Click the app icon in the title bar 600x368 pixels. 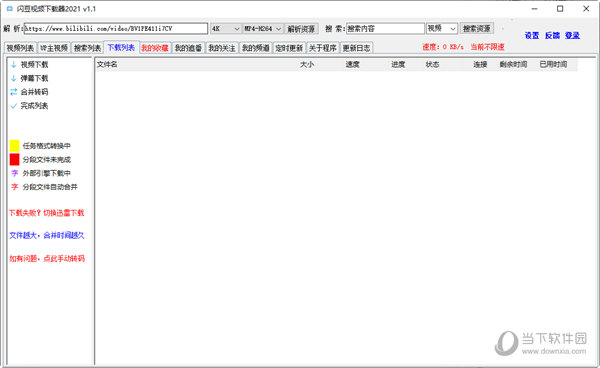click(9, 8)
